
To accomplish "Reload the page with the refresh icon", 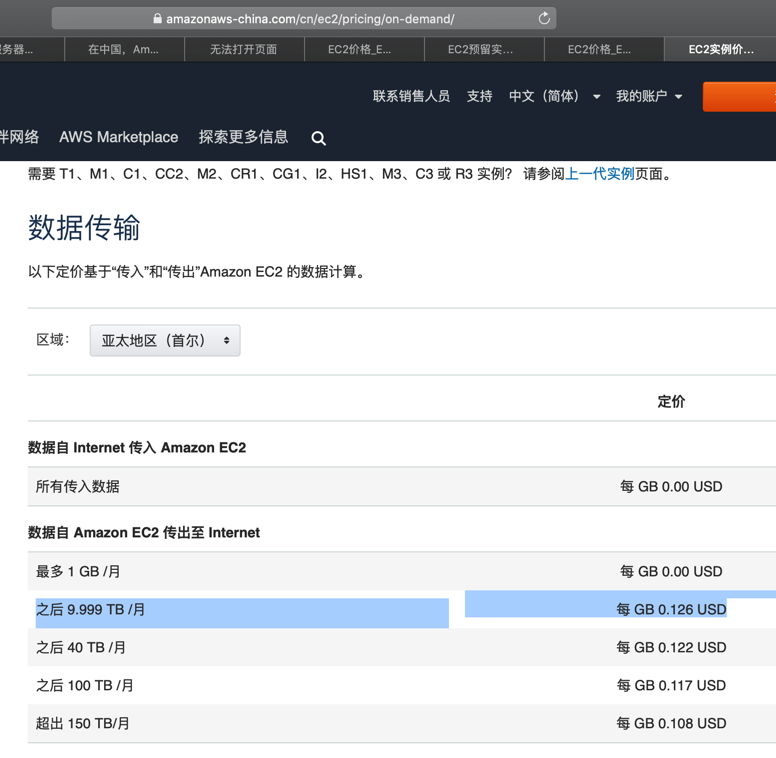I will 544,19.
